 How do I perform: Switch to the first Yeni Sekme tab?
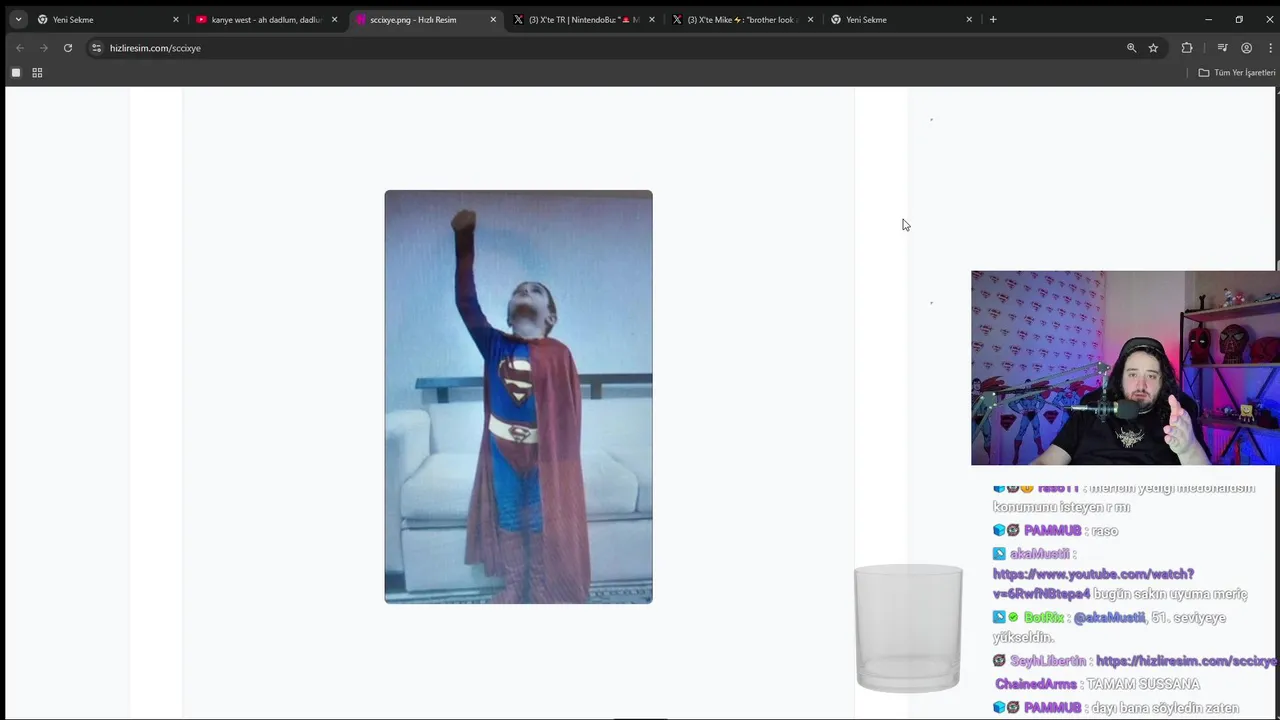[x=108, y=19]
